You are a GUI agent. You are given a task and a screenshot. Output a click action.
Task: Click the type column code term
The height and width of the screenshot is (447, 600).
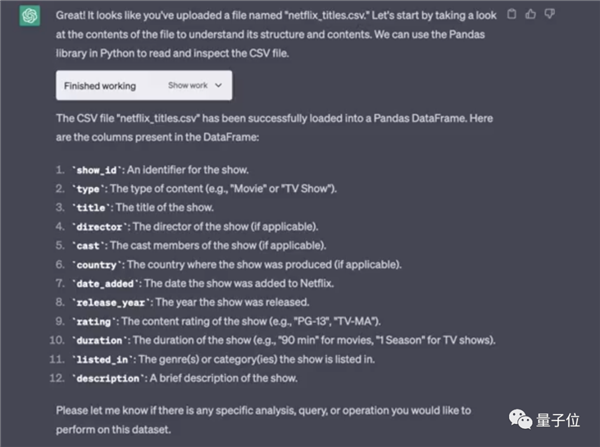88,189
